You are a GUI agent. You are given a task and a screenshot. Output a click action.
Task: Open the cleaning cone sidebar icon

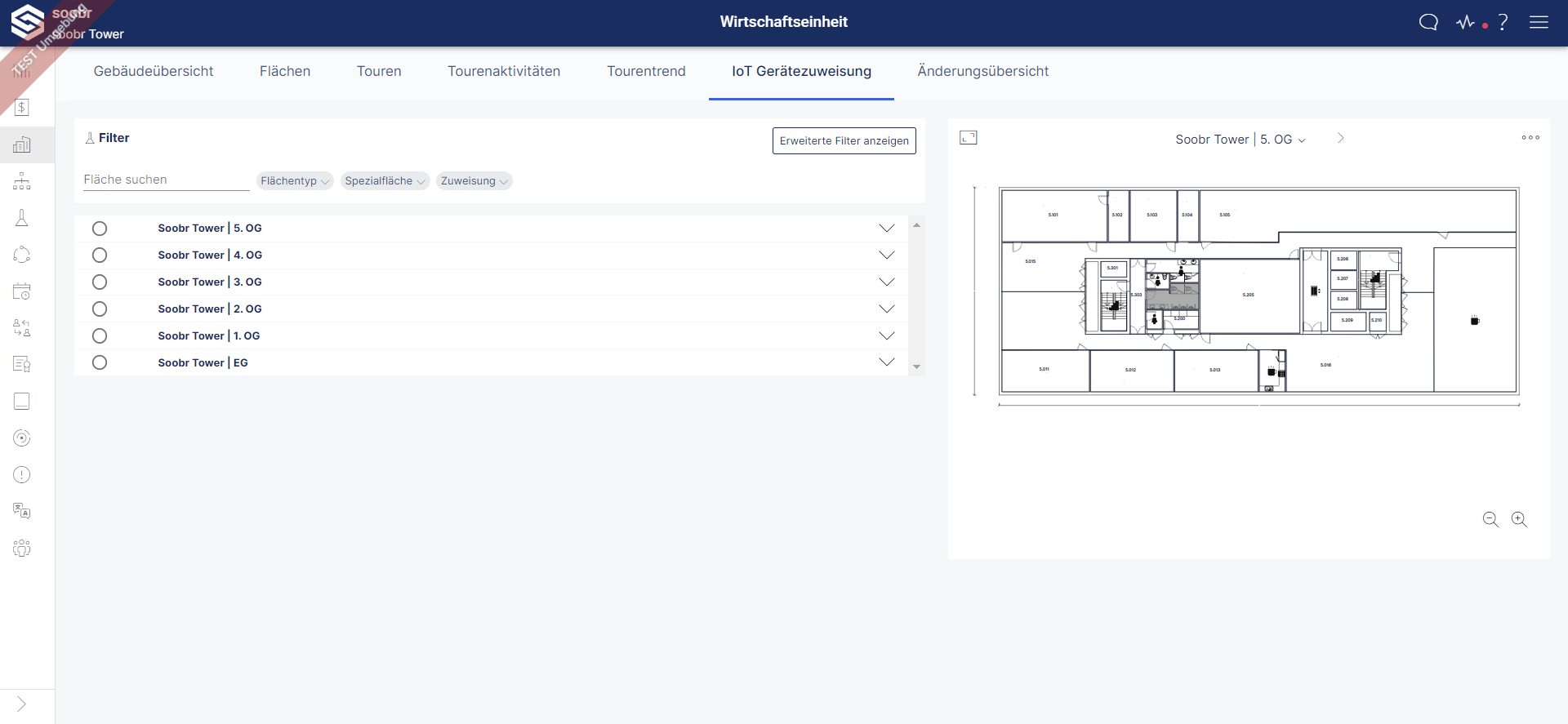(x=22, y=218)
